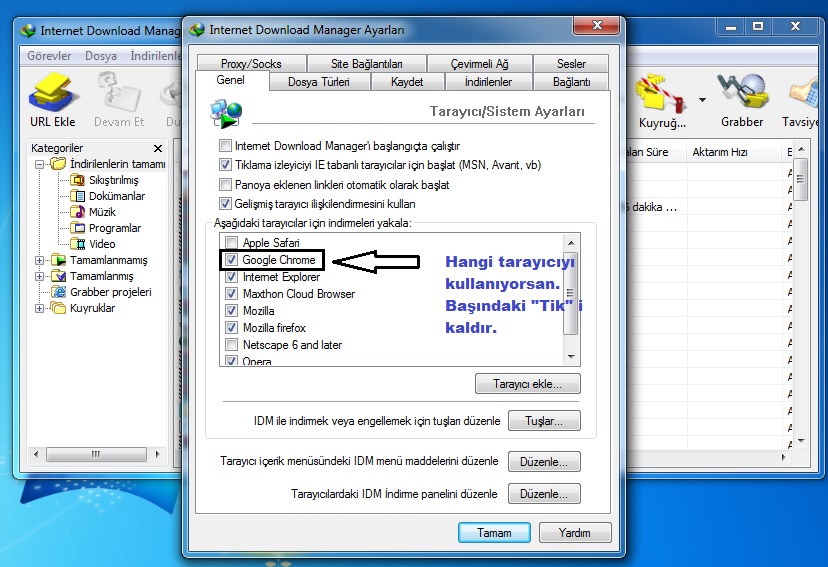Image resolution: width=828 pixels, height=567 pixels.
Task: Click the Aktarım Hızı column header
Action: click(x=733, y=152)
